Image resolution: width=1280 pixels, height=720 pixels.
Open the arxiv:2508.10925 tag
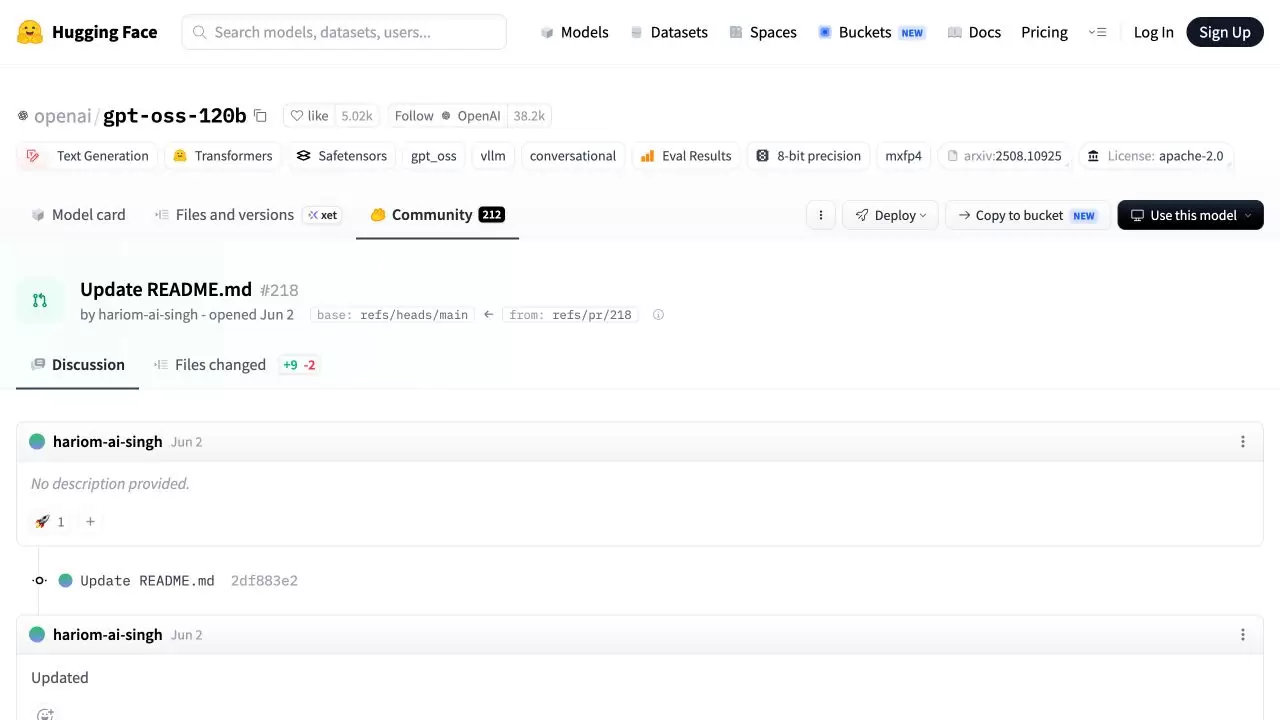click(1004, 156)
